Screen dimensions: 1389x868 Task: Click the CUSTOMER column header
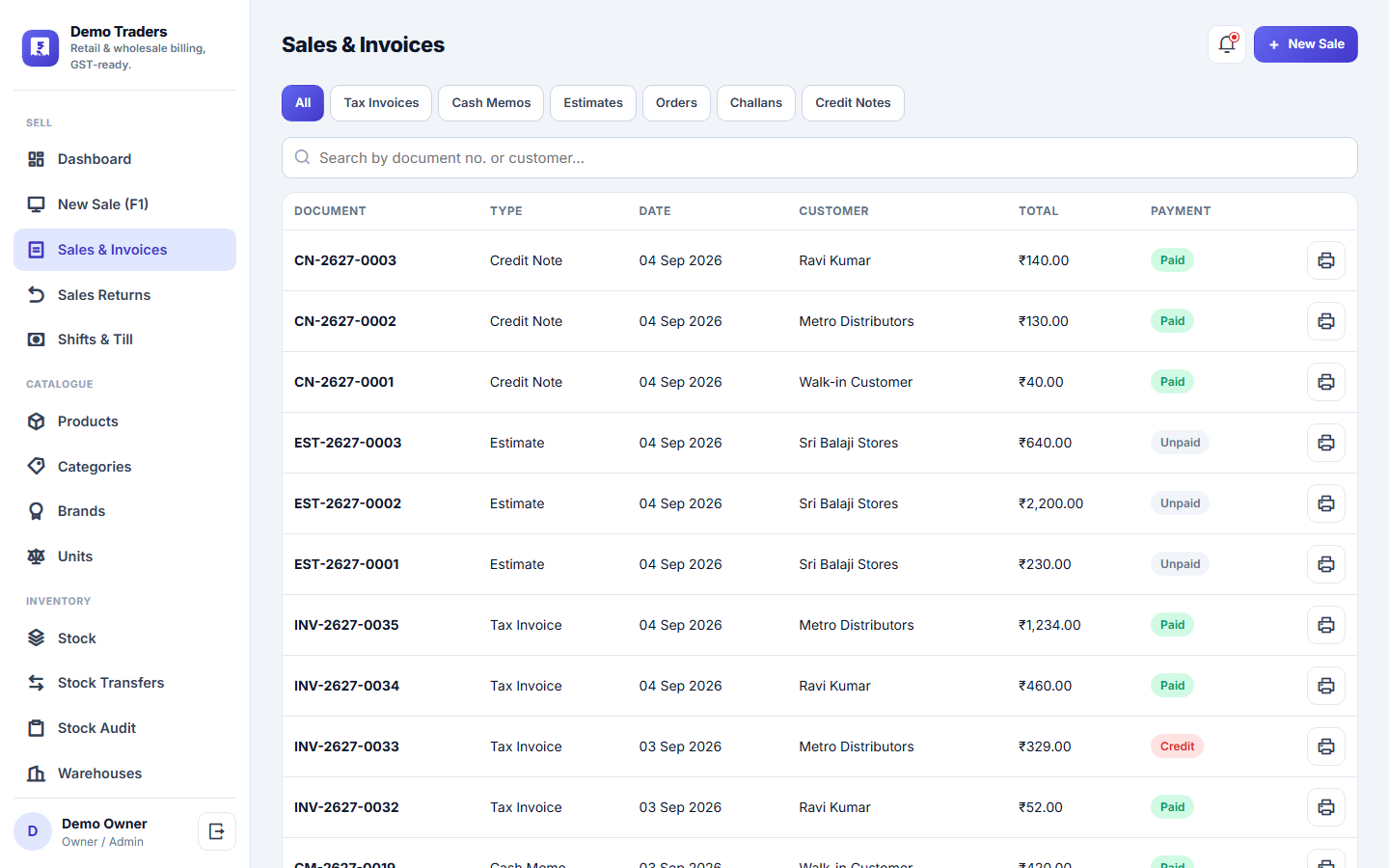[833, 211]
